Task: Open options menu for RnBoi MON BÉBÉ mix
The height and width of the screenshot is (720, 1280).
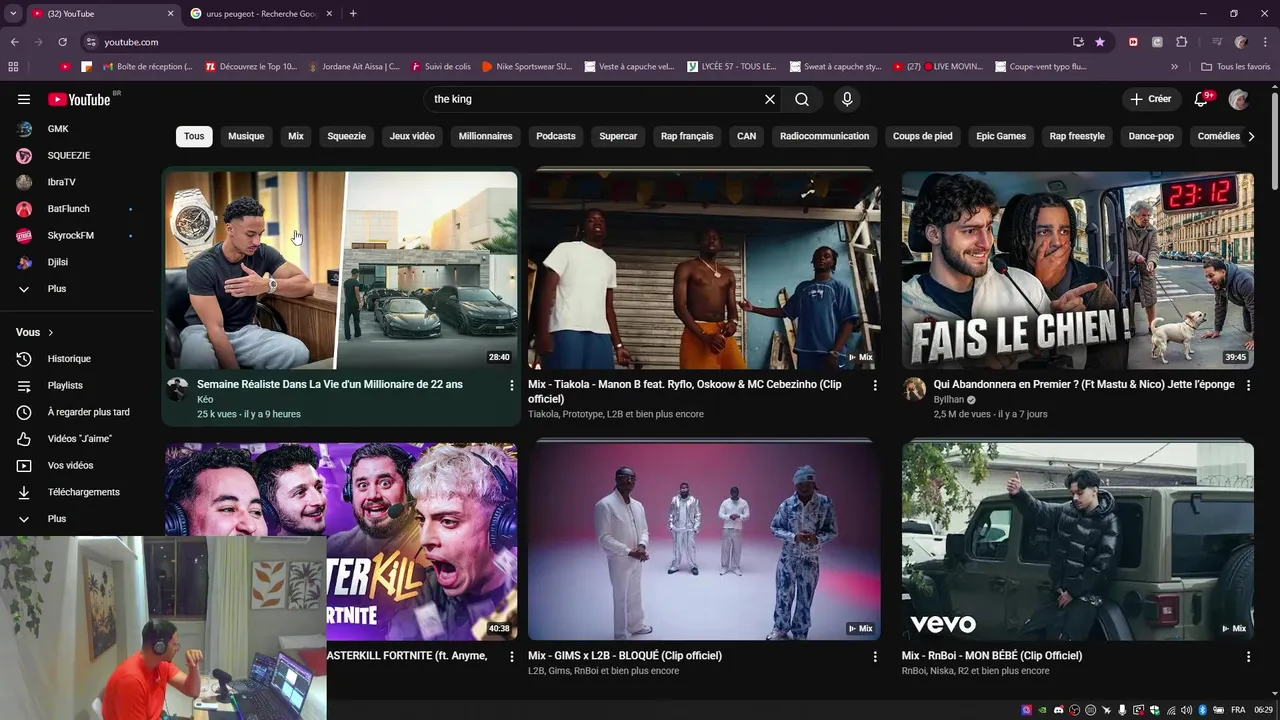Action: click(x=1248, y=657)
